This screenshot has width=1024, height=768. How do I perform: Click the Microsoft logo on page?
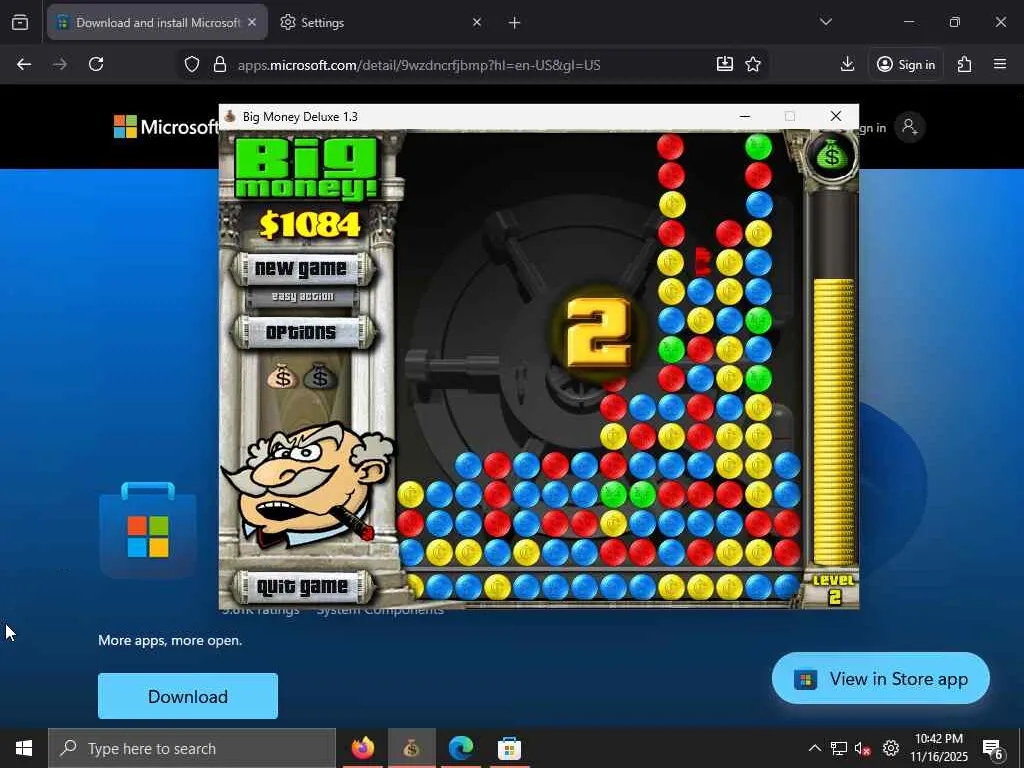(166, 127)
